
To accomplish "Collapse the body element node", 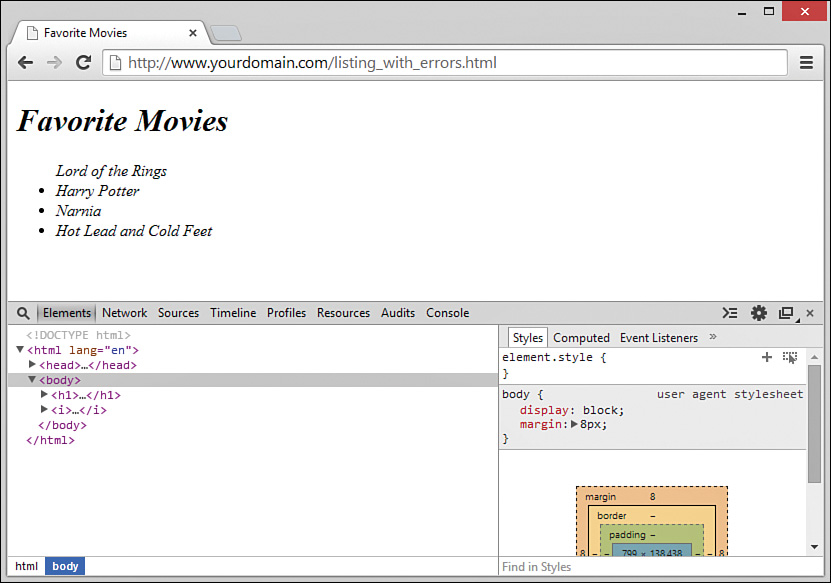I will point(31,380).
